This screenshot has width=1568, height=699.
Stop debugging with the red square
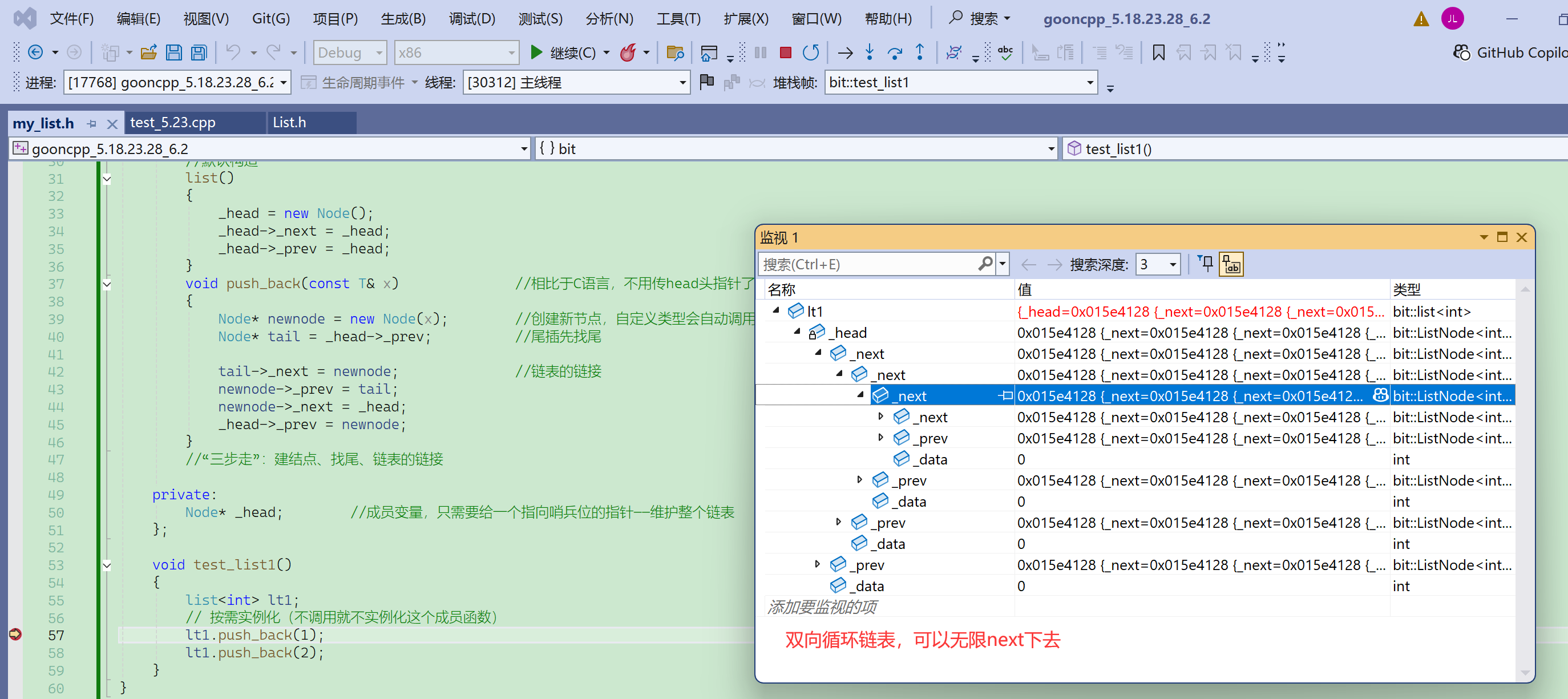[x=785, y=53]
